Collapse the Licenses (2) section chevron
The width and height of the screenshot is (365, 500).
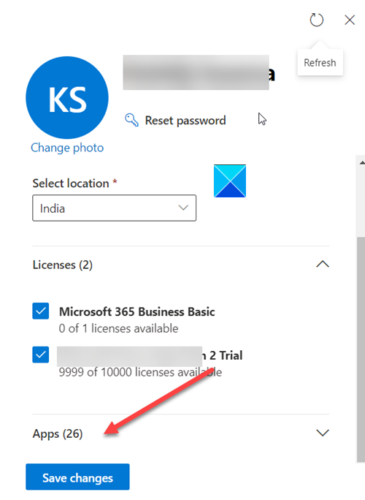click(x=322, y=265)
